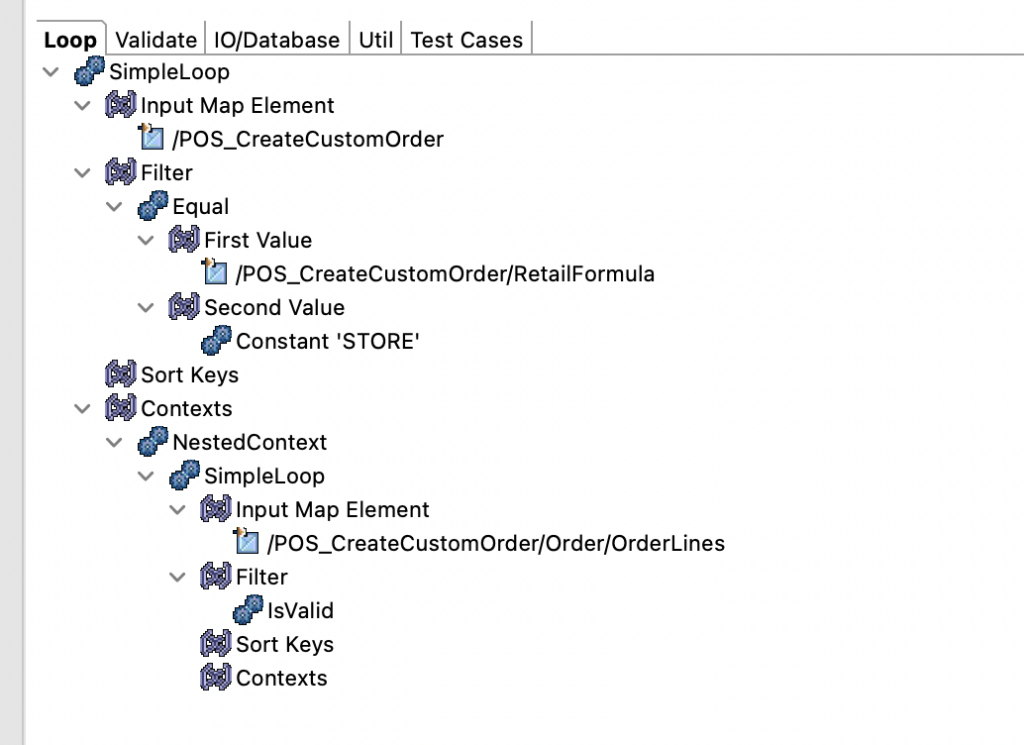Click the Equal function icon under Filter
The height and width of the screenshot is (745, 1024).
151,206
